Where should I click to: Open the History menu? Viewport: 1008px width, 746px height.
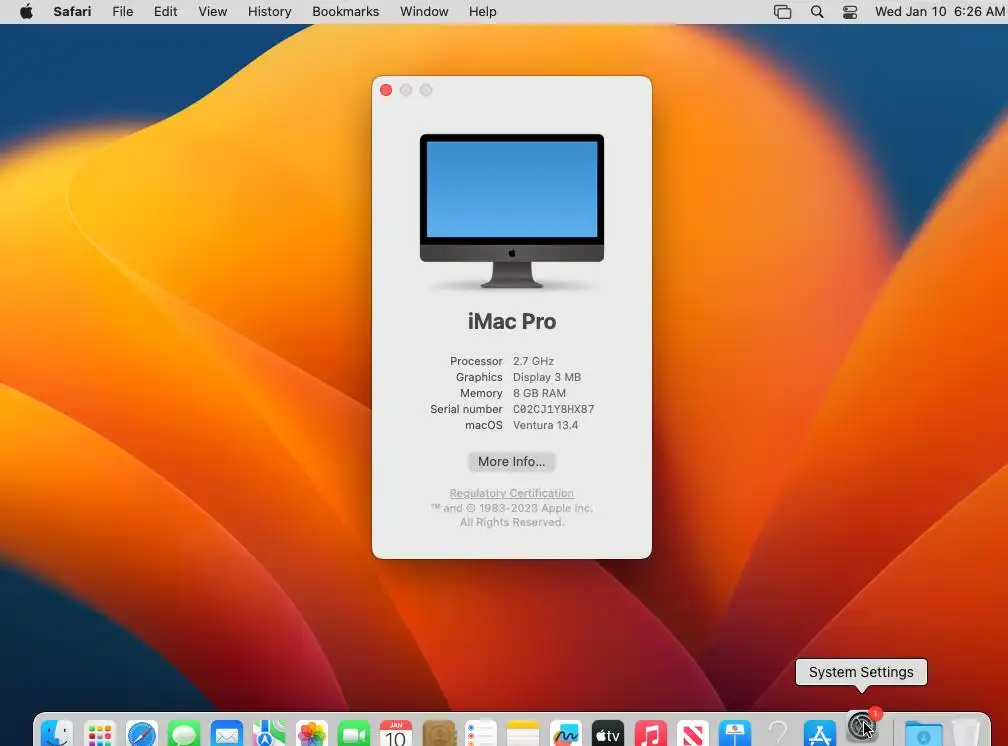(x=269, y=12)
